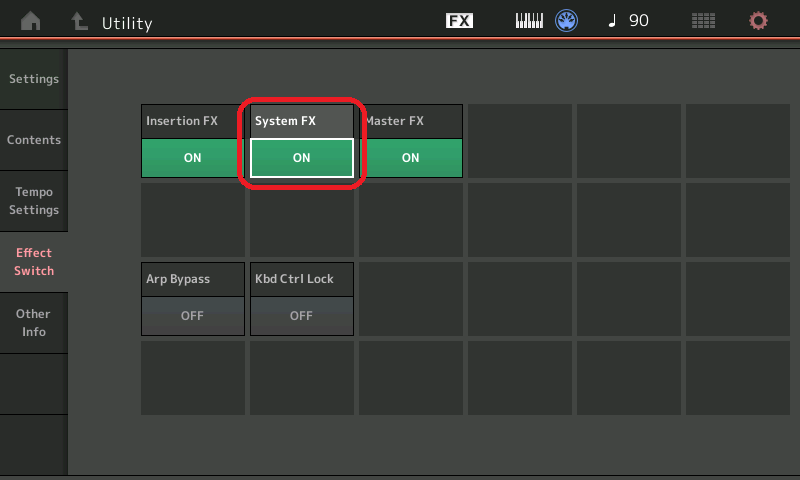Image resolution: width=800 pixels, height=480 pixels.
Task: Select the Effect Switch tab
Action: [34, 262]
